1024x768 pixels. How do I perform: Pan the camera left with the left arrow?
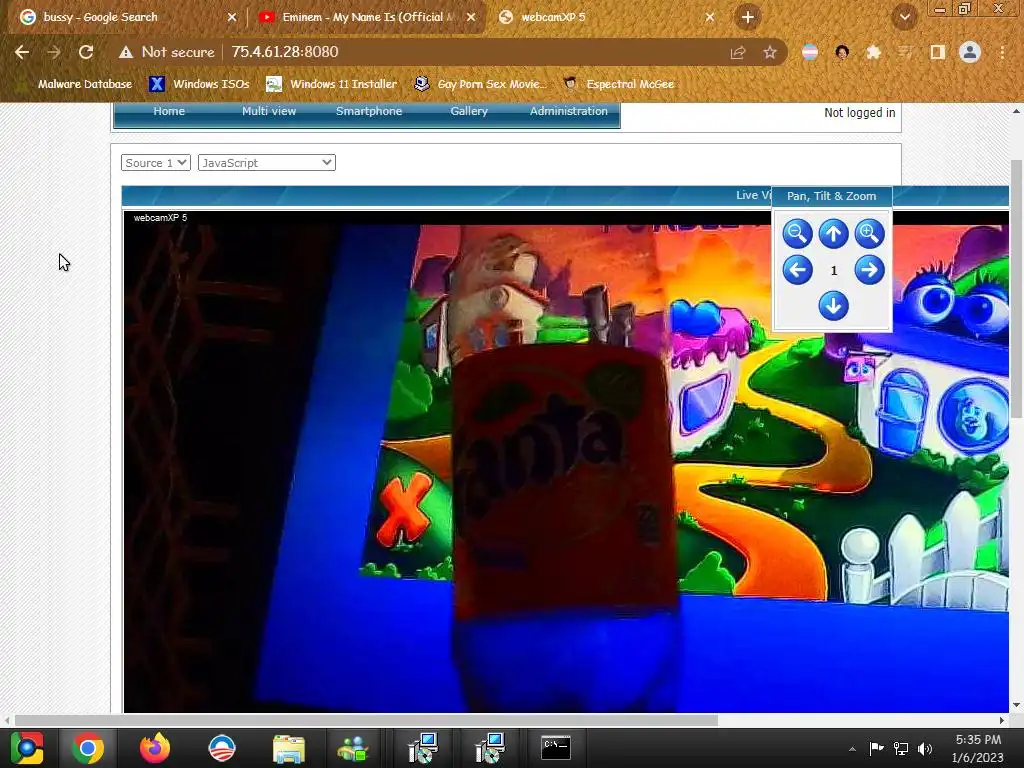coord(797,270)
